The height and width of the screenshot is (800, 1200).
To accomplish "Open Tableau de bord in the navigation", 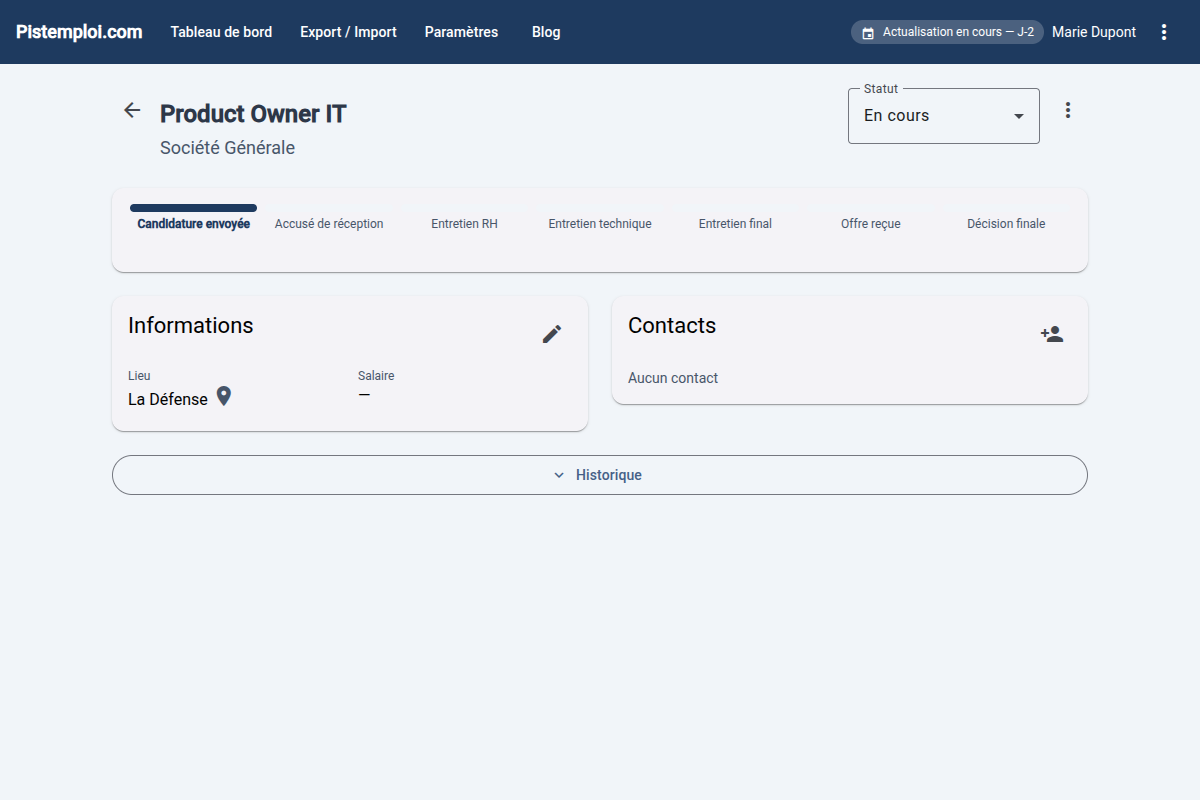I will pyautogui.click(x=221, y=32).
